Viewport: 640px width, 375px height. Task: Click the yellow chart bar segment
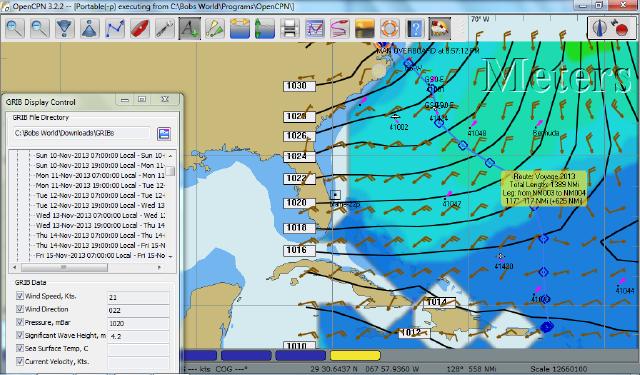(355, 355)
